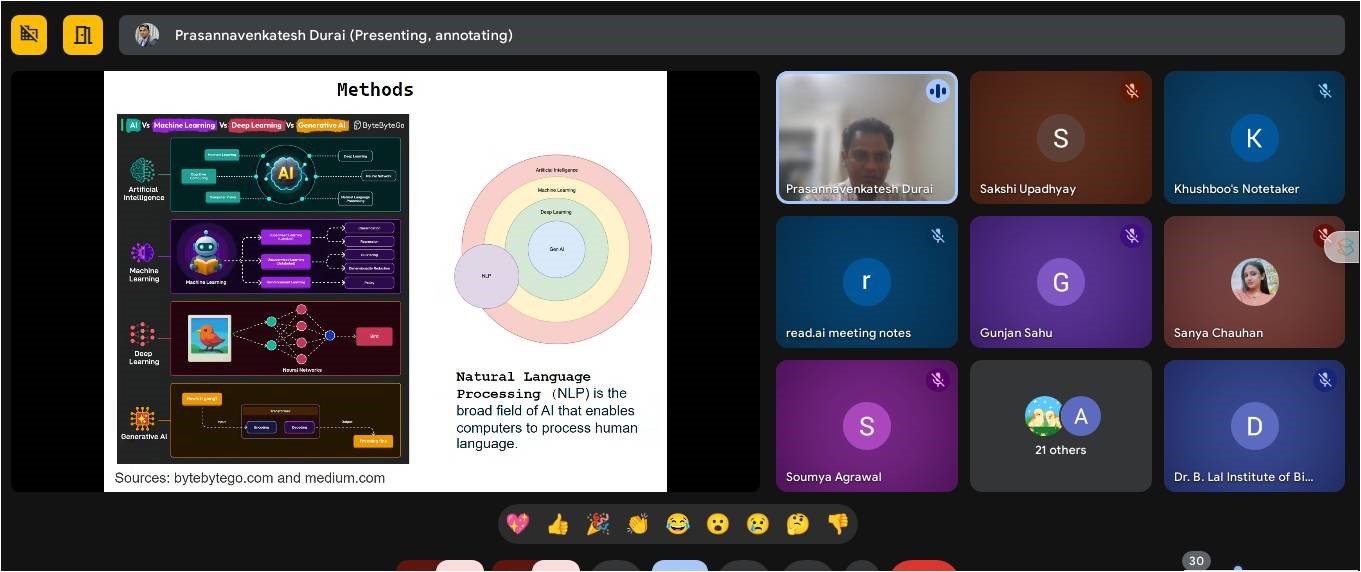Click the 'Deep Learning' ring label in diagram
1361x572 pixels.
[x=556, y=212]
